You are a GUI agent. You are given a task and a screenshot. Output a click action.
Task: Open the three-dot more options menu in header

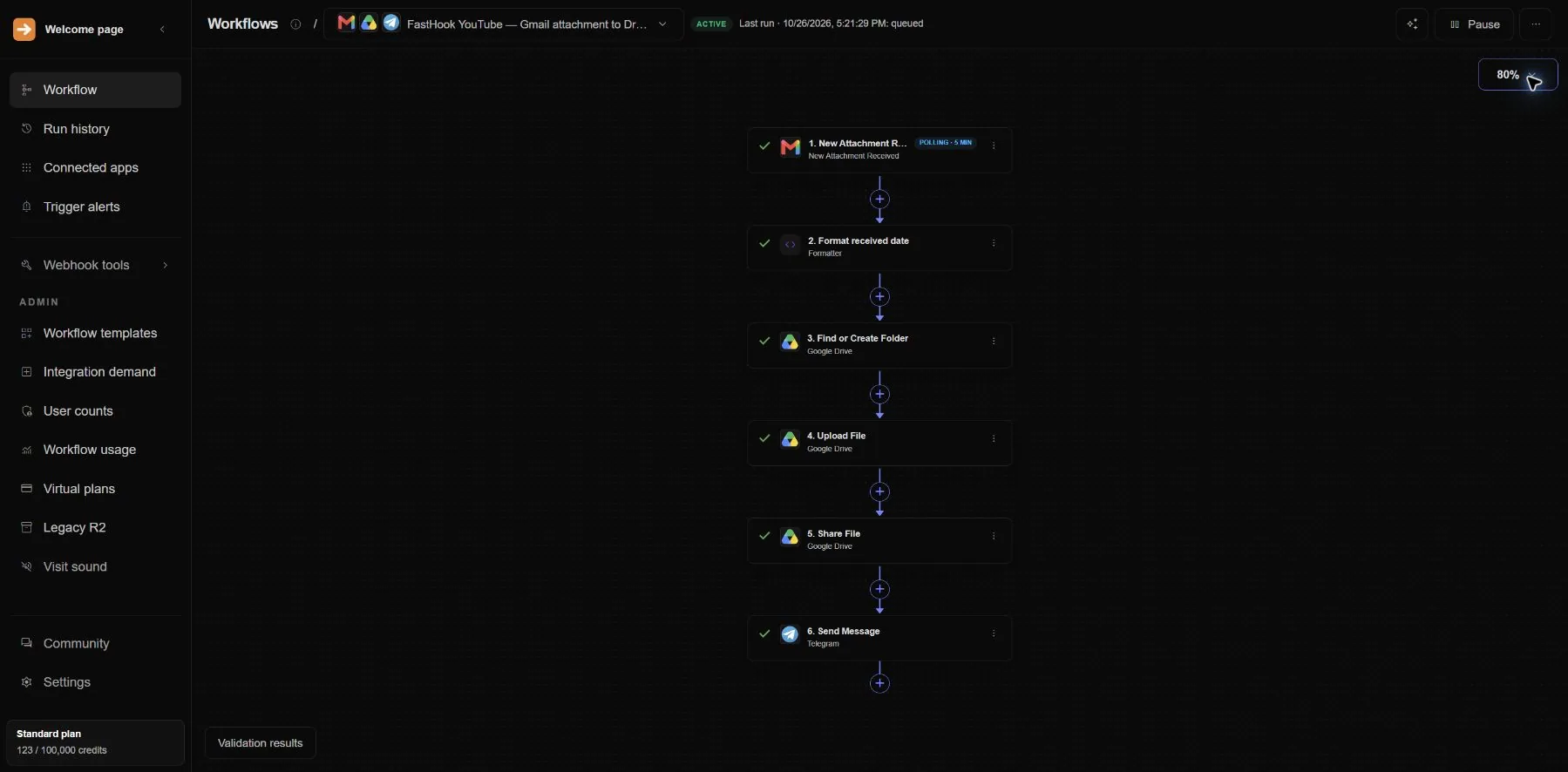pyautogui.click(x=1536, y=24)
